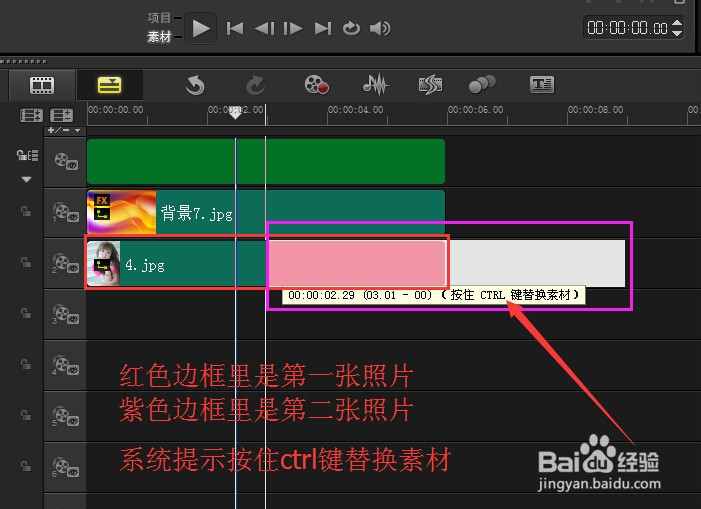Click the 背景7.jpg clip name text

pos(197,213)
